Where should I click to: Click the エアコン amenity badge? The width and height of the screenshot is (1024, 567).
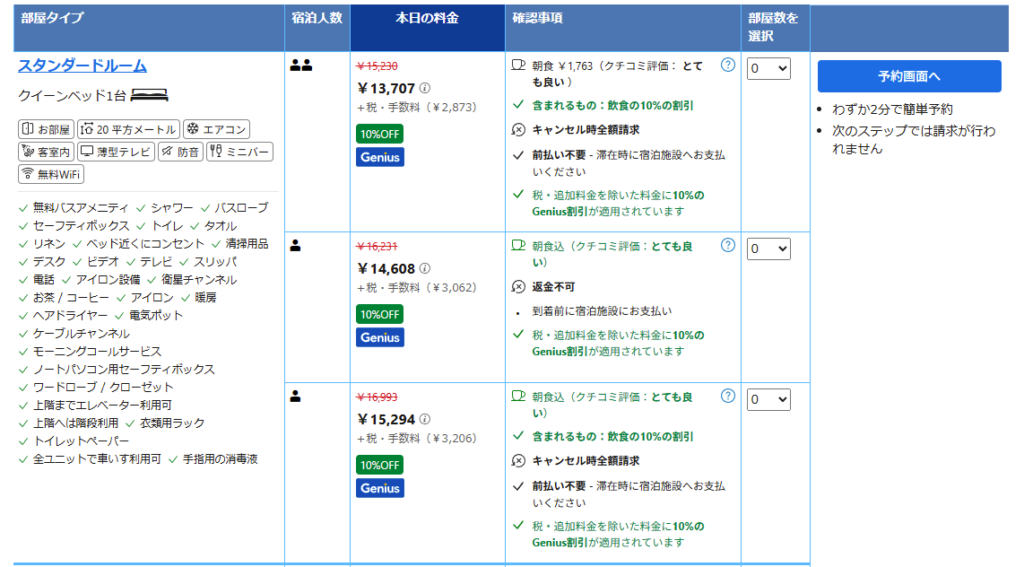point(216,129)
